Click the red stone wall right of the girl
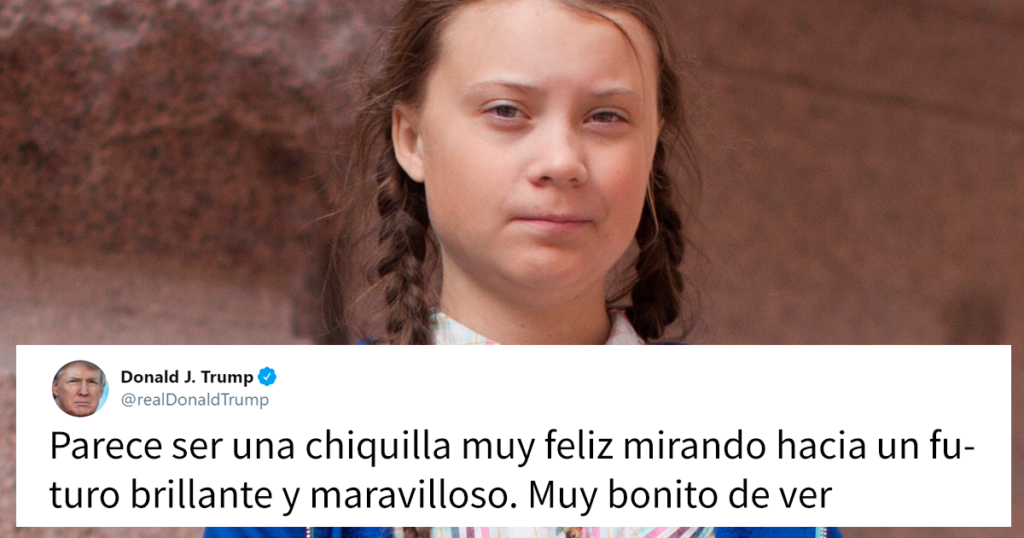1024x538 pixels. [862, 170]
